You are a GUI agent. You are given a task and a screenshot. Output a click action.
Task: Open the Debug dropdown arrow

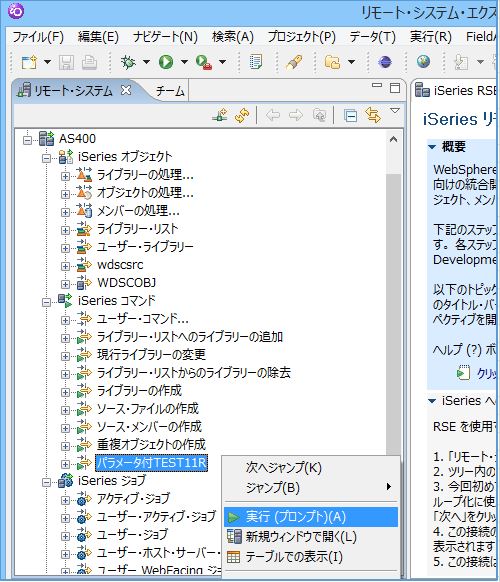[x=146, y=62]
